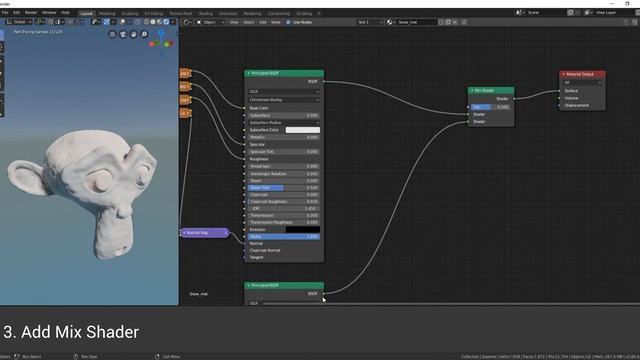
Task: Click the Alpha slider on Principled BSDF
Action: tap(284, 236)
